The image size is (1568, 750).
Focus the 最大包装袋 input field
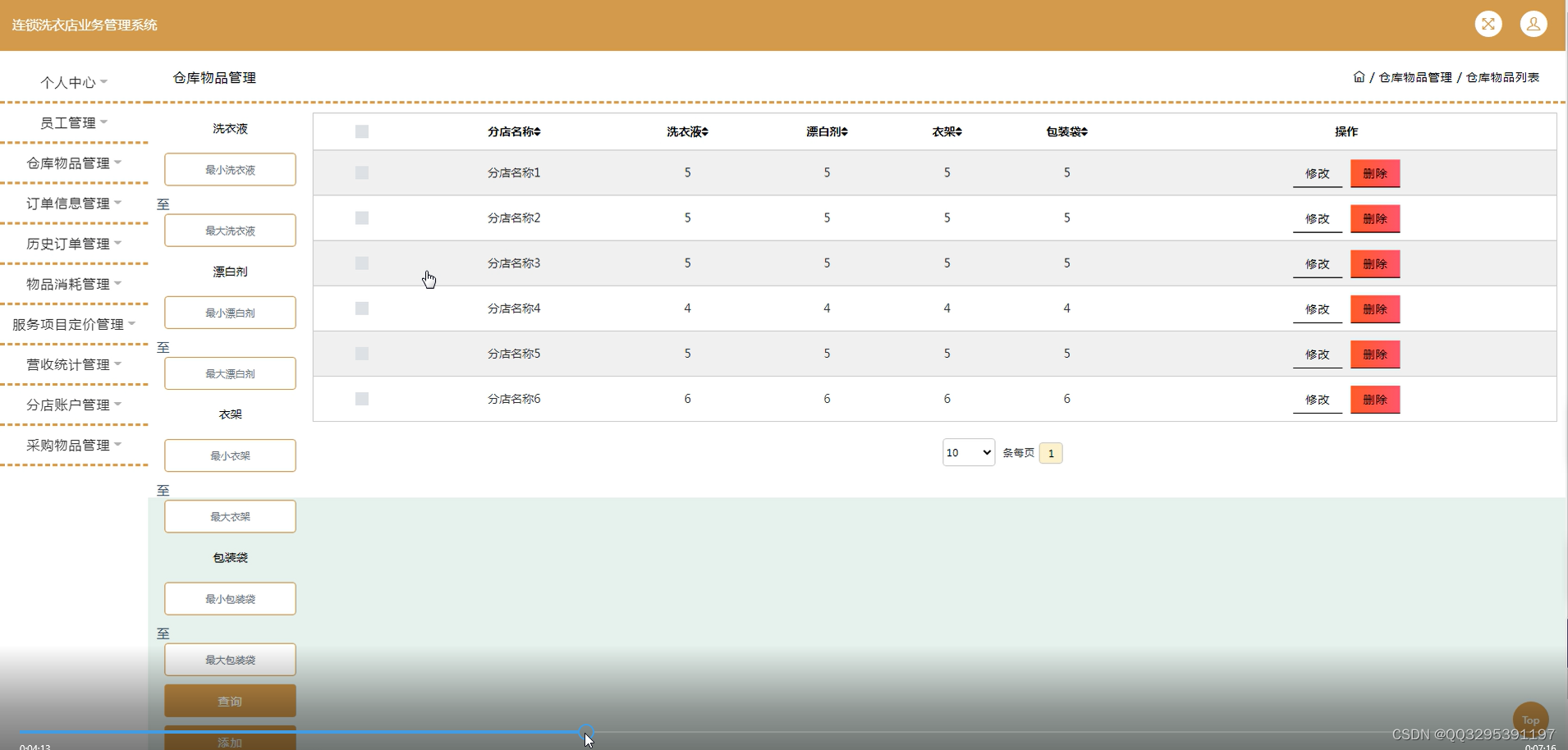(230, 660)
